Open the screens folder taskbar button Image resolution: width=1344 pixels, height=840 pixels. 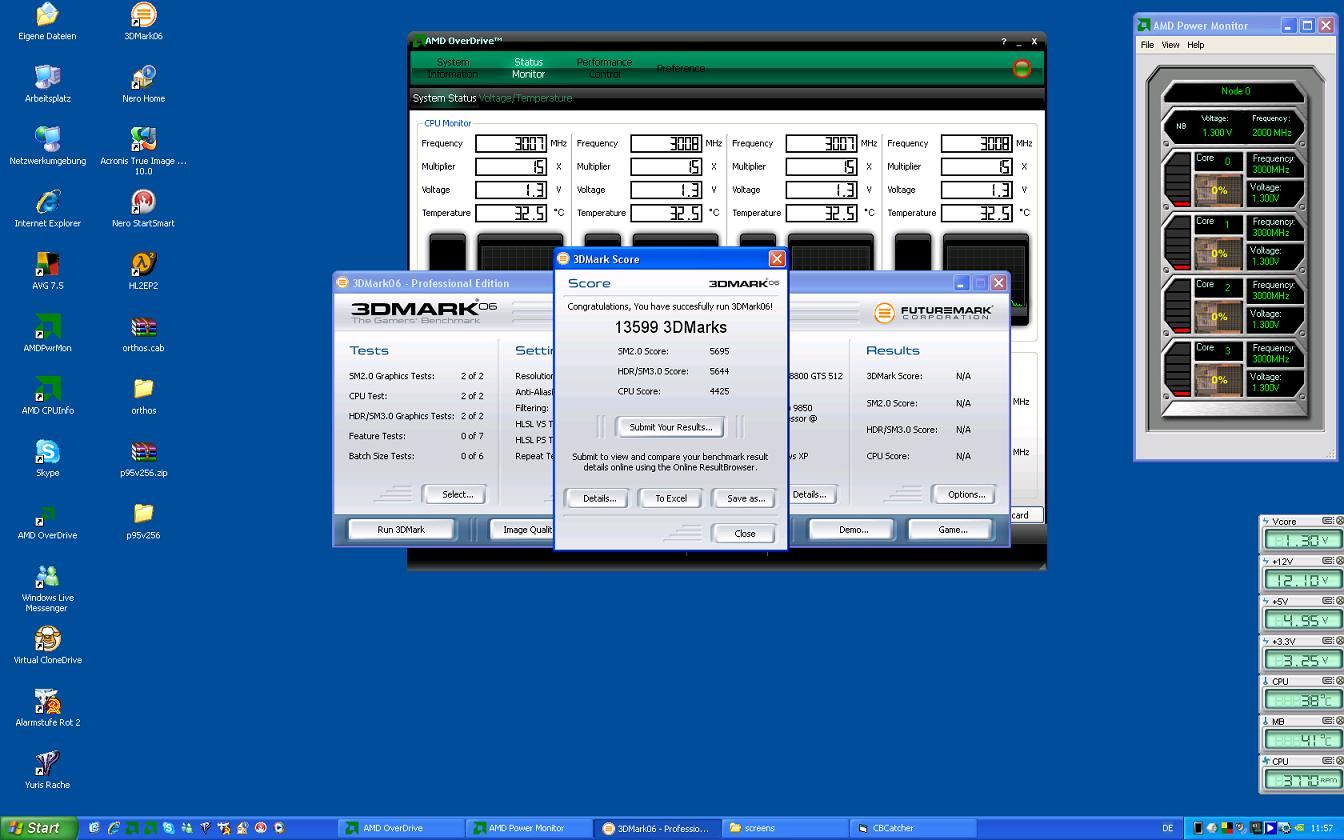pyautogui.click(x=786, y=828)
